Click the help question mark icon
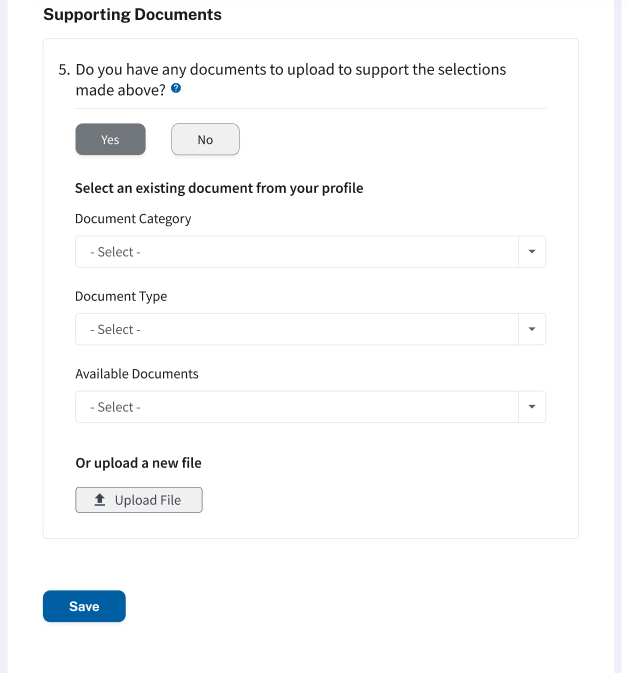Image resolution: width=627 pixels, height=673 pixels. pos(176,89)
